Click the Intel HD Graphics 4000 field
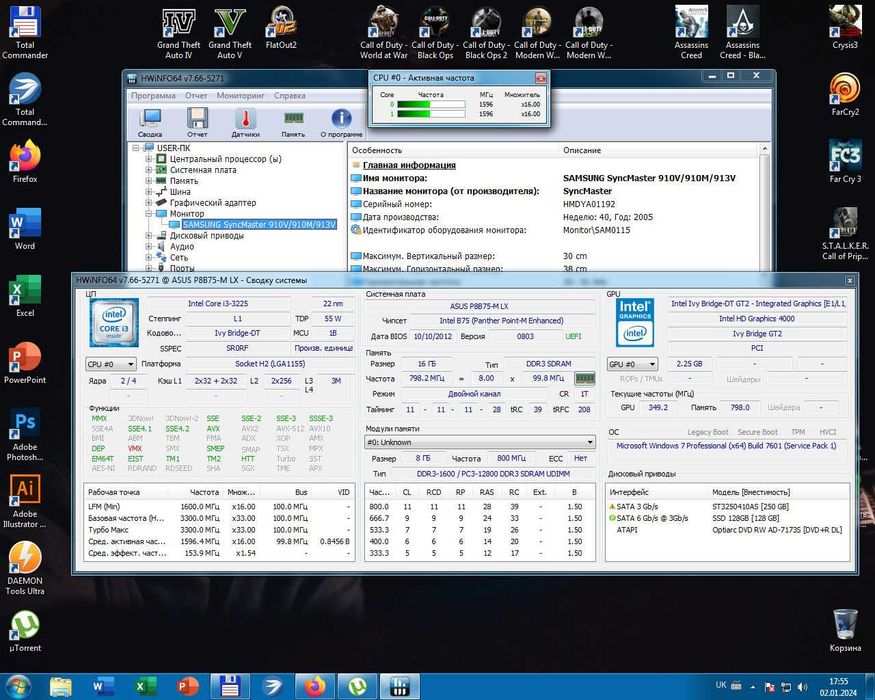The image size is (875, 700). (757, 319)
